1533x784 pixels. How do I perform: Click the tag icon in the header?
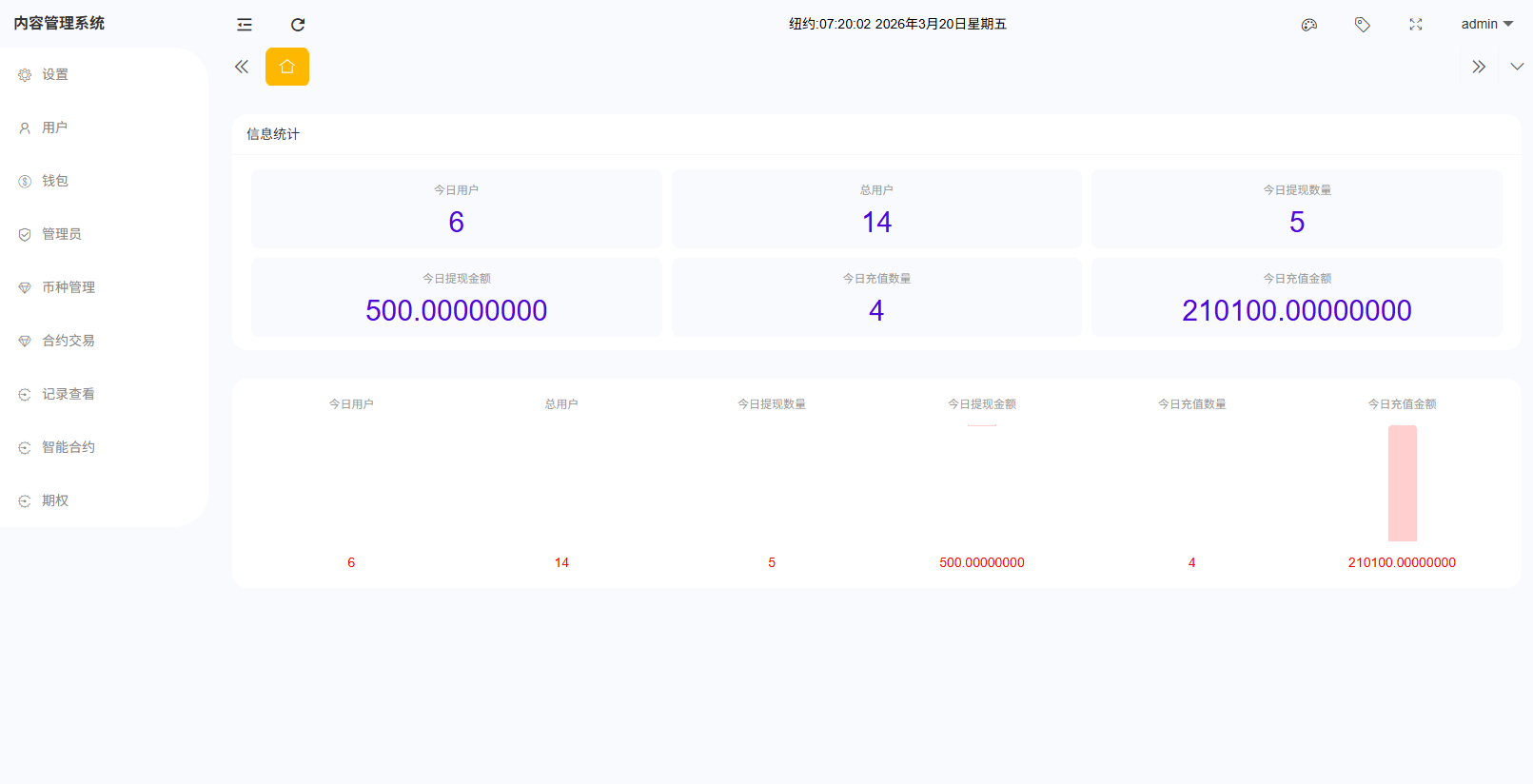click(x=1363, y=25)
